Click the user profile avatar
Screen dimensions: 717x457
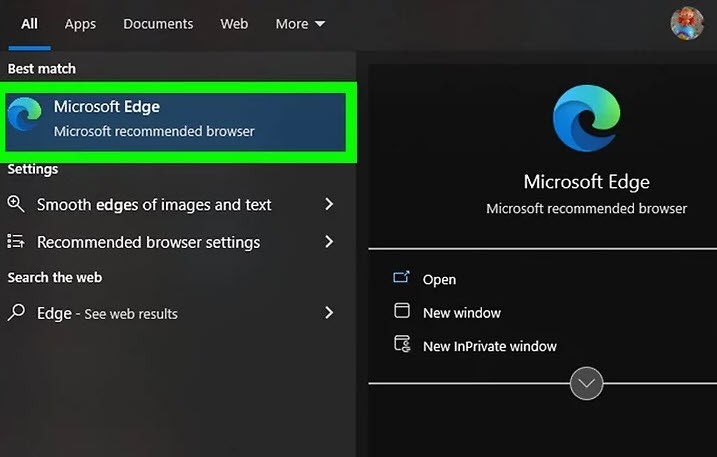click(x=687, y=23)
